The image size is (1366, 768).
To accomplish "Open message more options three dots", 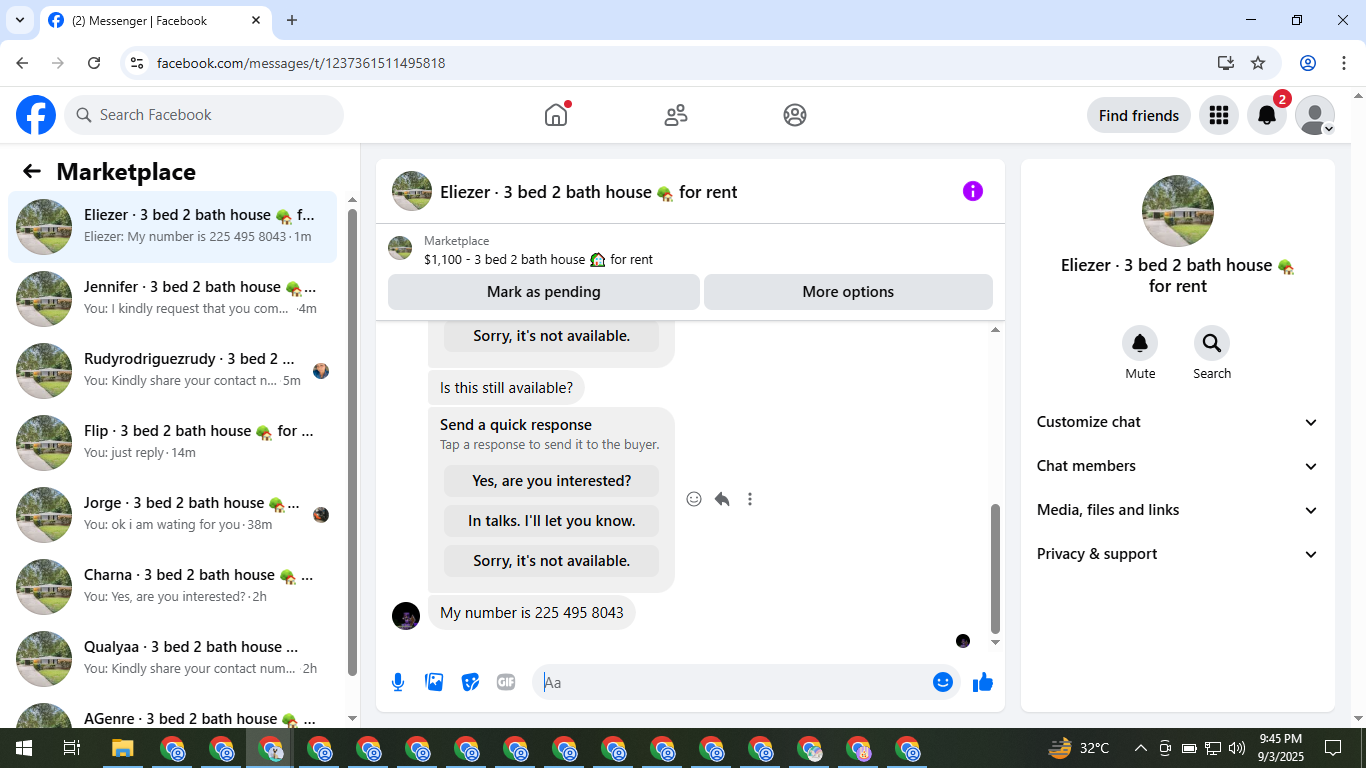I will point(750,499).
